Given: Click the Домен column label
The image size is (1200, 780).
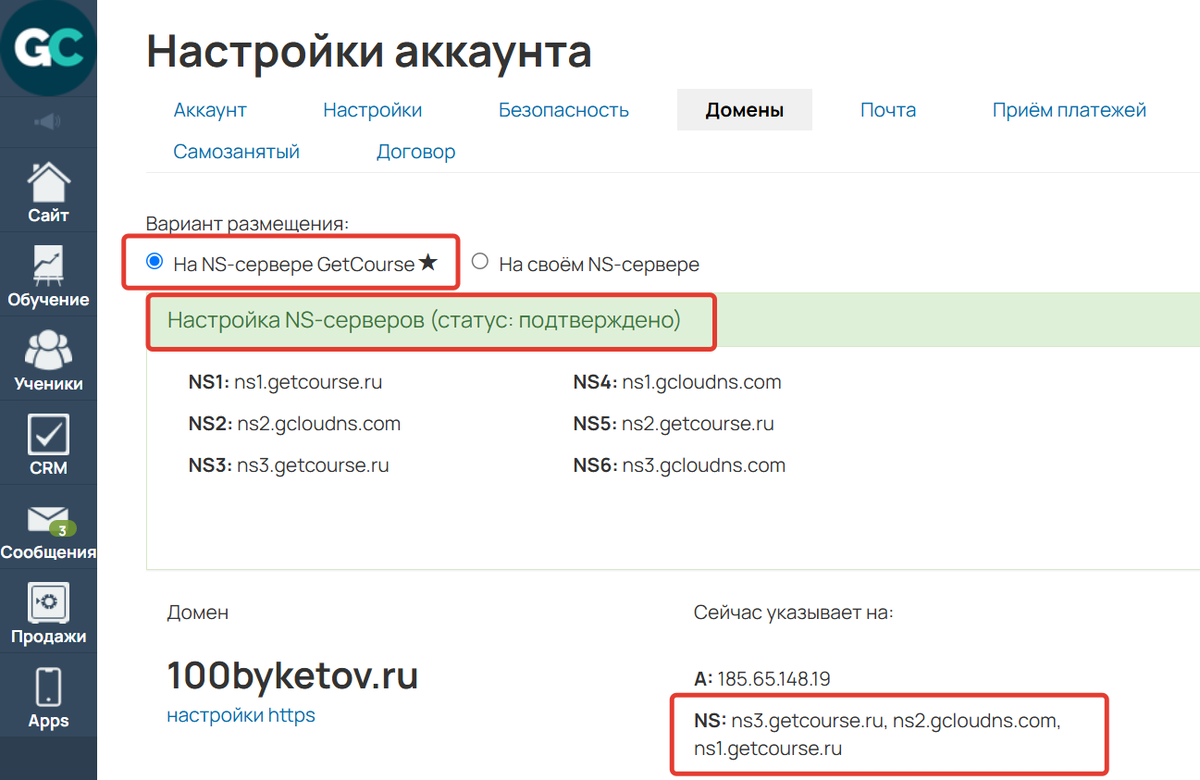Looking at the screenshot, I should pos(198,612).
